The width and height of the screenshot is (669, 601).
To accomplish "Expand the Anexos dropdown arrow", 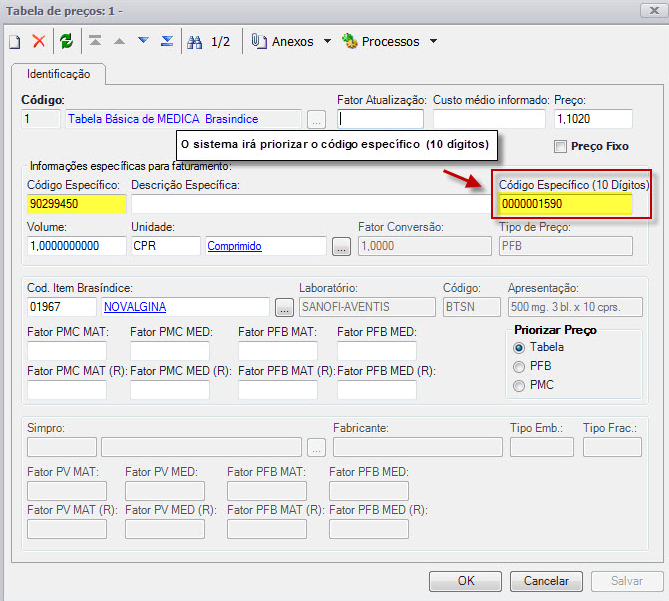I will tap(327, 41).
